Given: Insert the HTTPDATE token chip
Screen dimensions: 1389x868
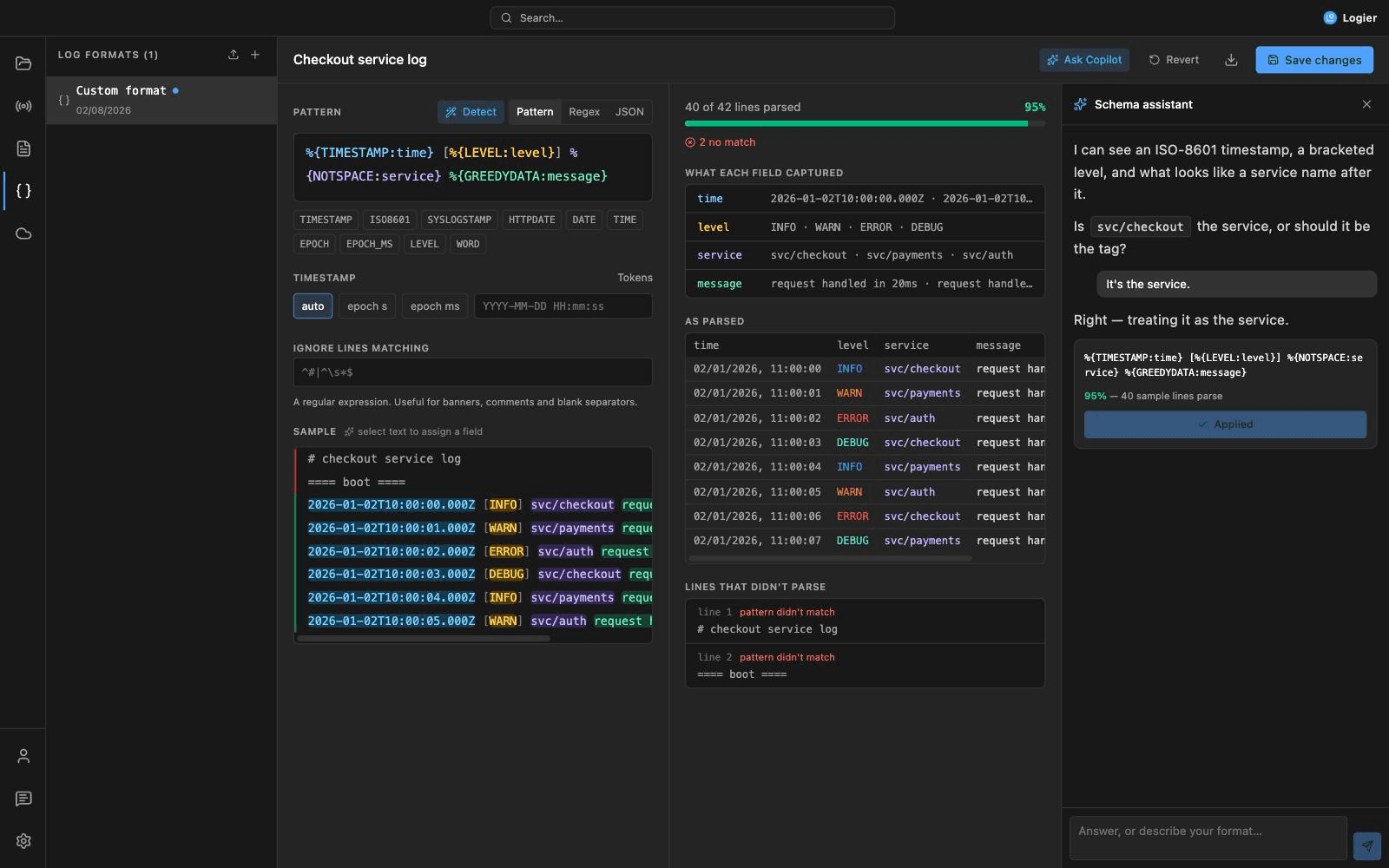Looking at the screenshot, I should click(532, 220).
